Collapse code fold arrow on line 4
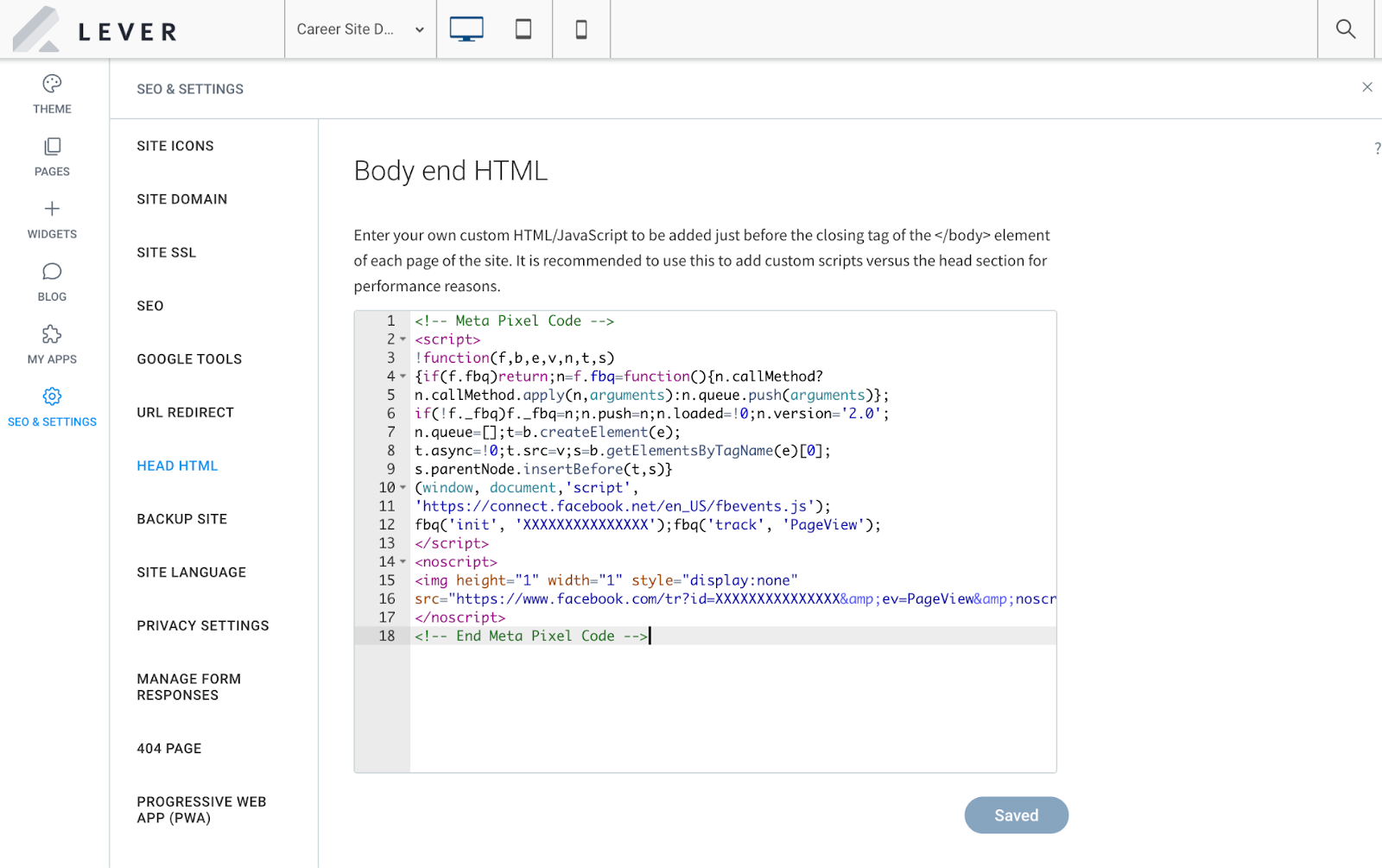Viewport: 1382px width, 868px height. coord(403,377)
